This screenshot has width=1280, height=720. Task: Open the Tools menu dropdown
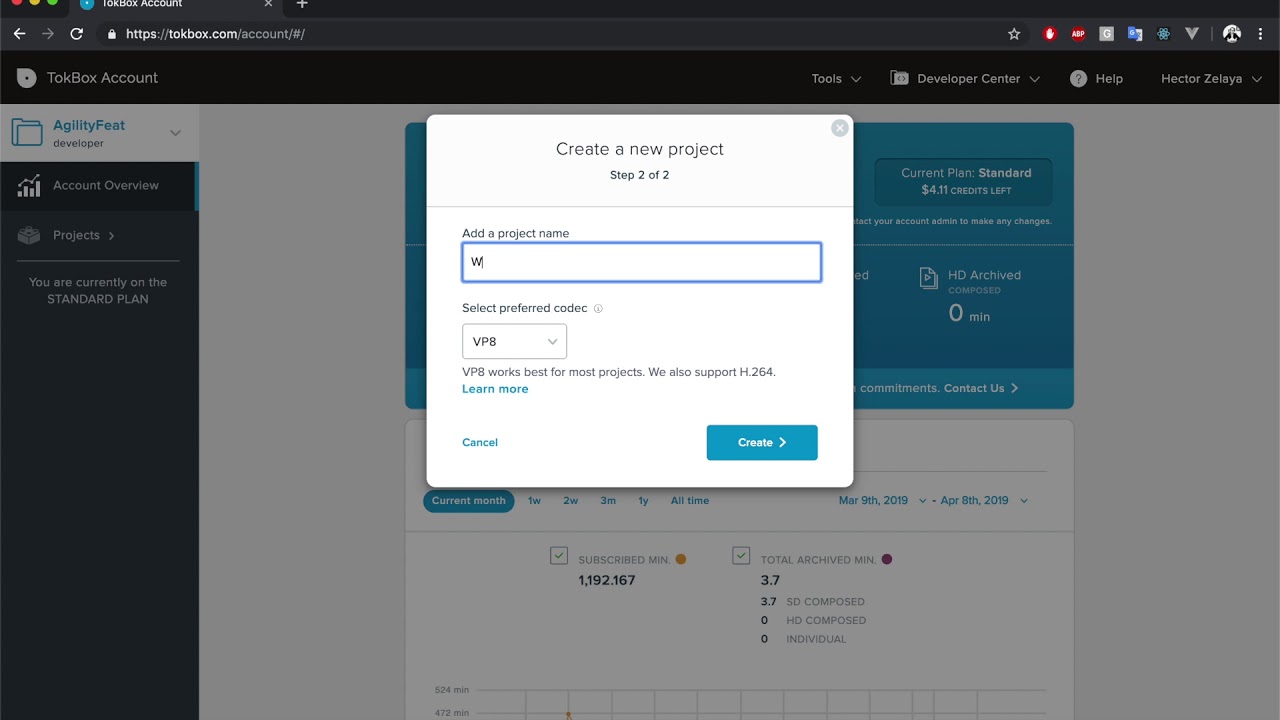(836, 78)
